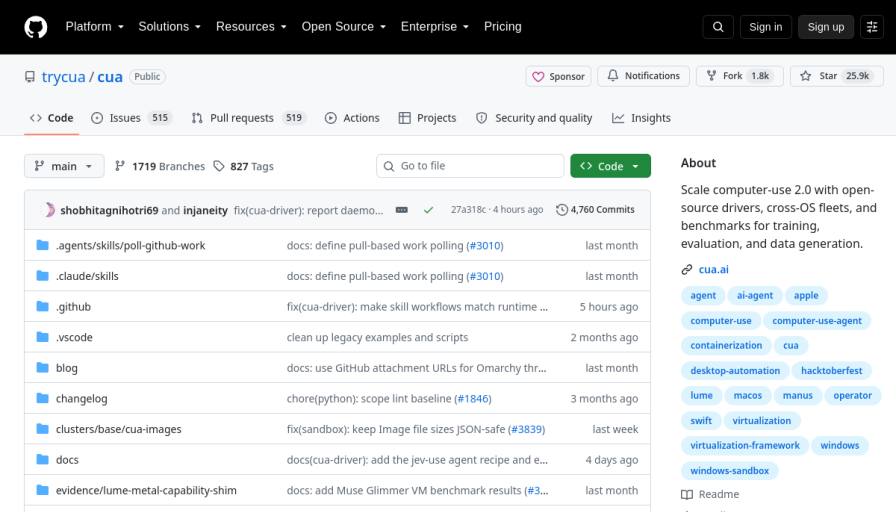Open the Resources dropdown menu
The image size is (896, 512).
pos(251,27)
